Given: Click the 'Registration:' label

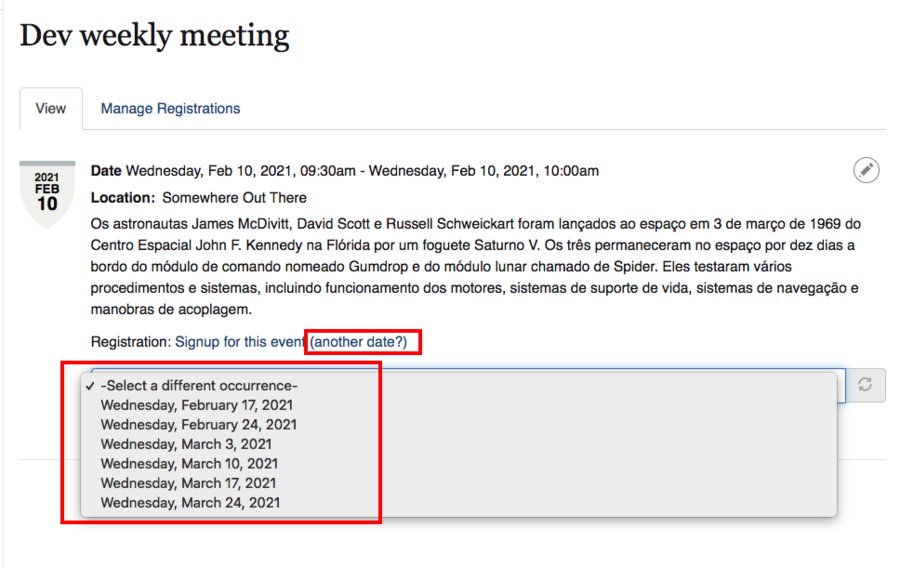Looking at the screenshot, I should [130, 342].
